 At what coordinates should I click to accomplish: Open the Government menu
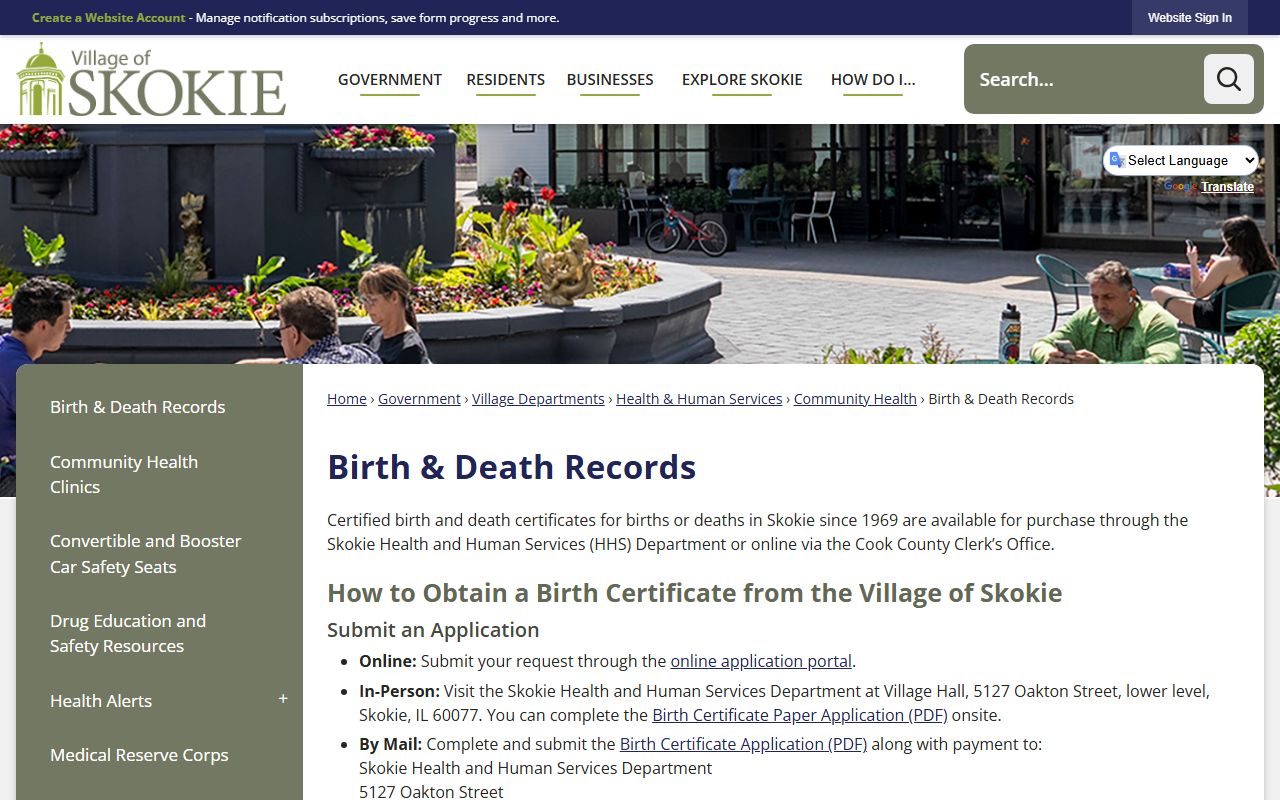[390, 80]
